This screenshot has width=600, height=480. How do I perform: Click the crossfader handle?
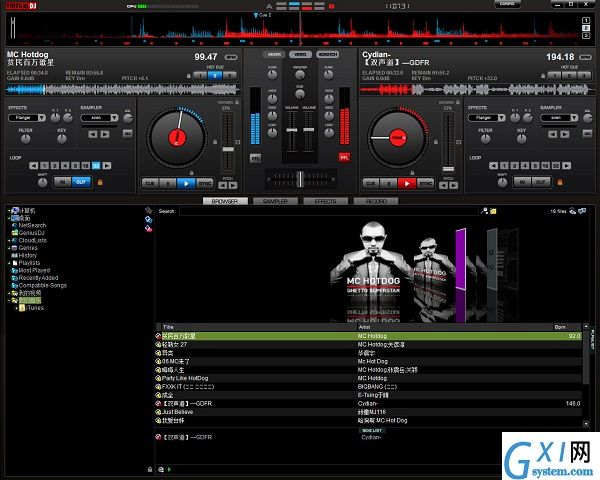[x=301, y=179]
